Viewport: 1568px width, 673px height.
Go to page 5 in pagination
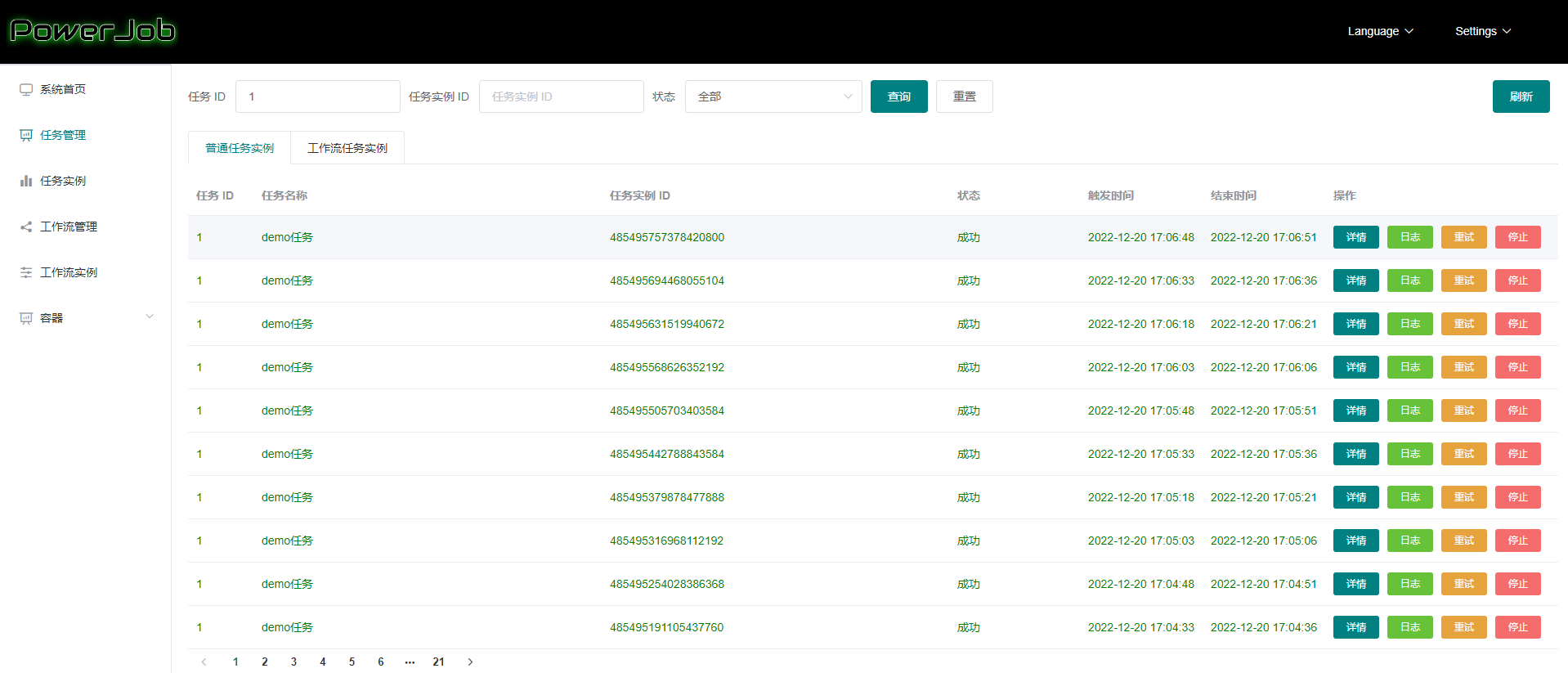352,662
